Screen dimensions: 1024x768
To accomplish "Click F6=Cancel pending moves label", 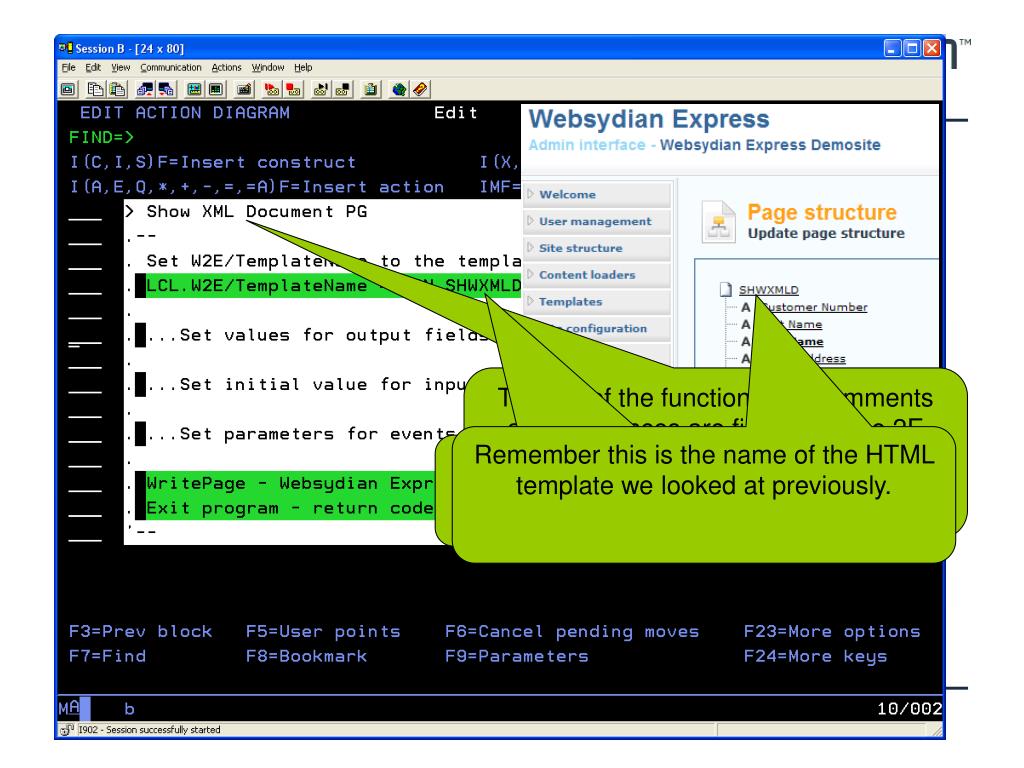I will [572, 632].
